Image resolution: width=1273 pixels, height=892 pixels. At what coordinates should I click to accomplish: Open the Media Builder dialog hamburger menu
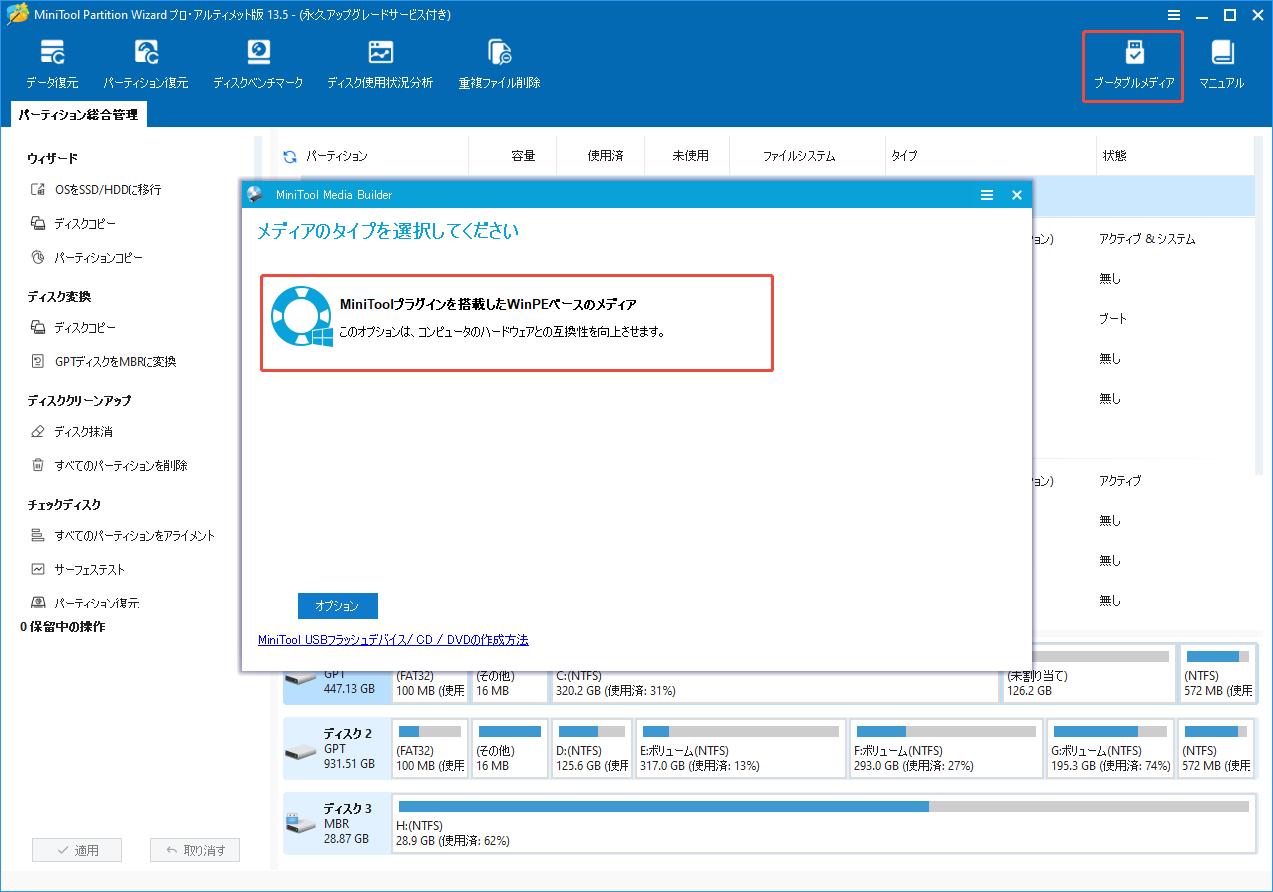[x=986, y=195]
